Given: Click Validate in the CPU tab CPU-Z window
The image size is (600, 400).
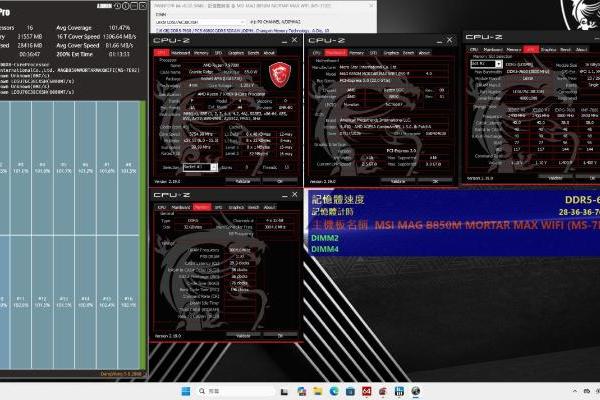Looking at the screenshot, I should pyautogui.click(x=243, y=181).
